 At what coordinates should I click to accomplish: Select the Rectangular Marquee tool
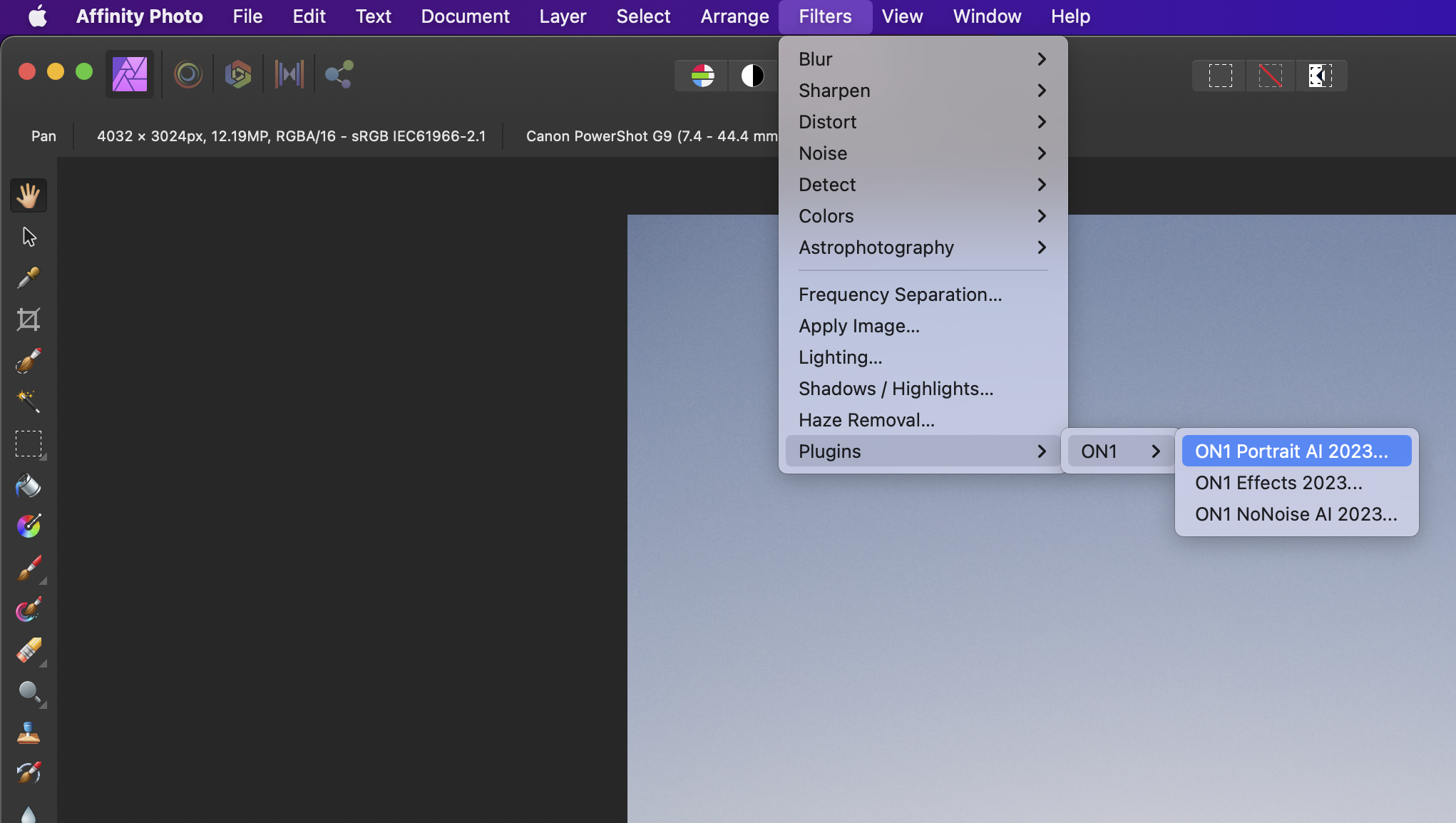coord(29,444)
